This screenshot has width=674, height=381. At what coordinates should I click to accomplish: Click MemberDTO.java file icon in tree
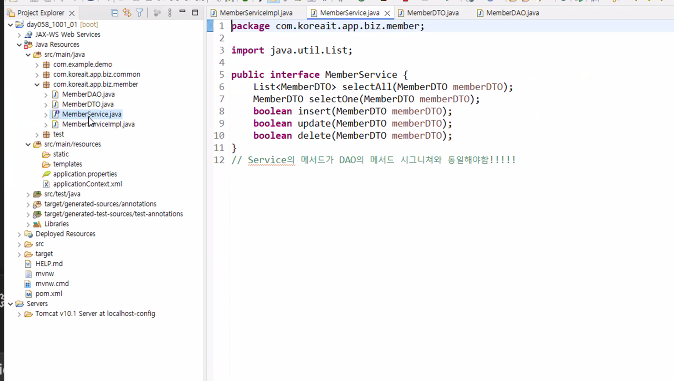pos(55,104)
